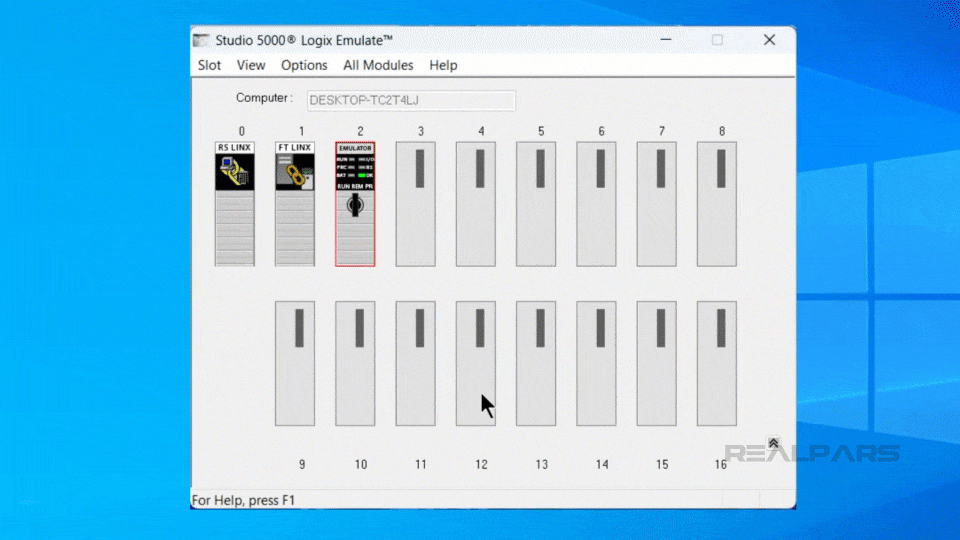This screenshot has height=540, width=960.
Task: Click the empty slot 4
Action: point(476,204)
